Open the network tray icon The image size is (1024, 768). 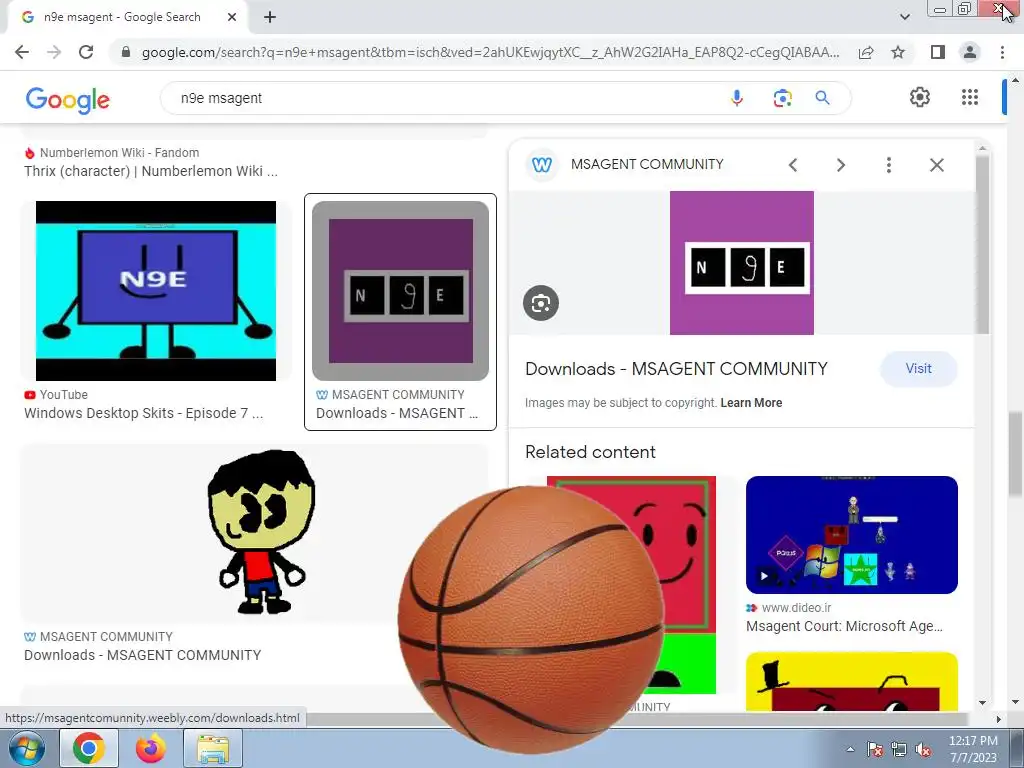pos(899,749)
